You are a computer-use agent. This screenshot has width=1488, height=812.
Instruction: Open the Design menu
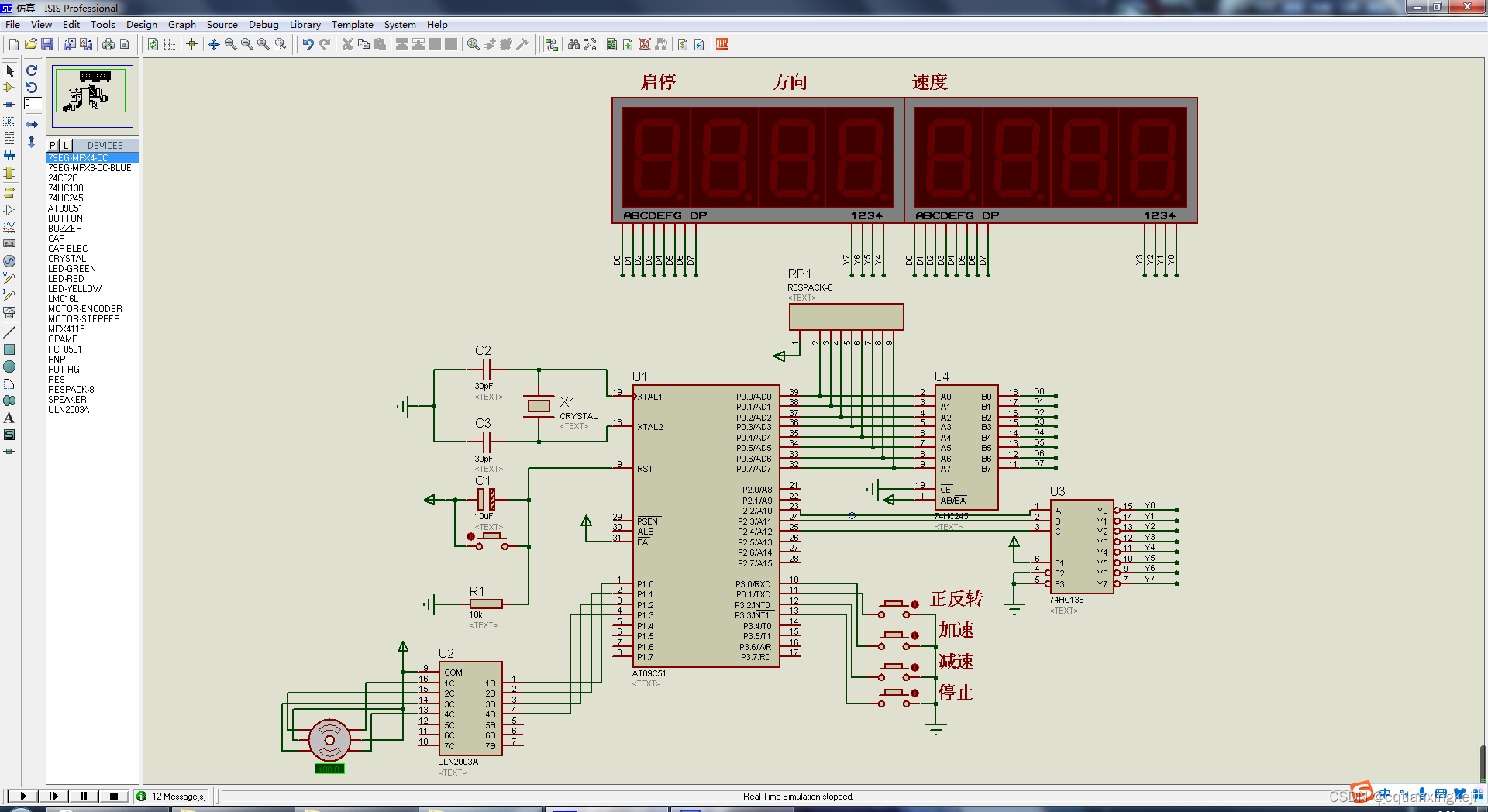click(x=141, y=24)
